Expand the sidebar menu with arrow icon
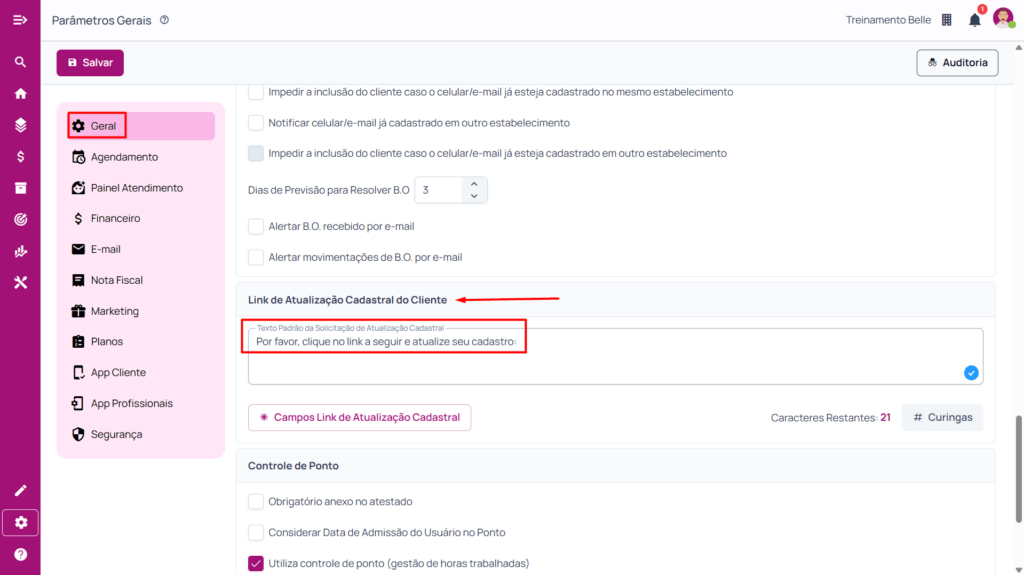1024x575 pixels. pos(20,20)
